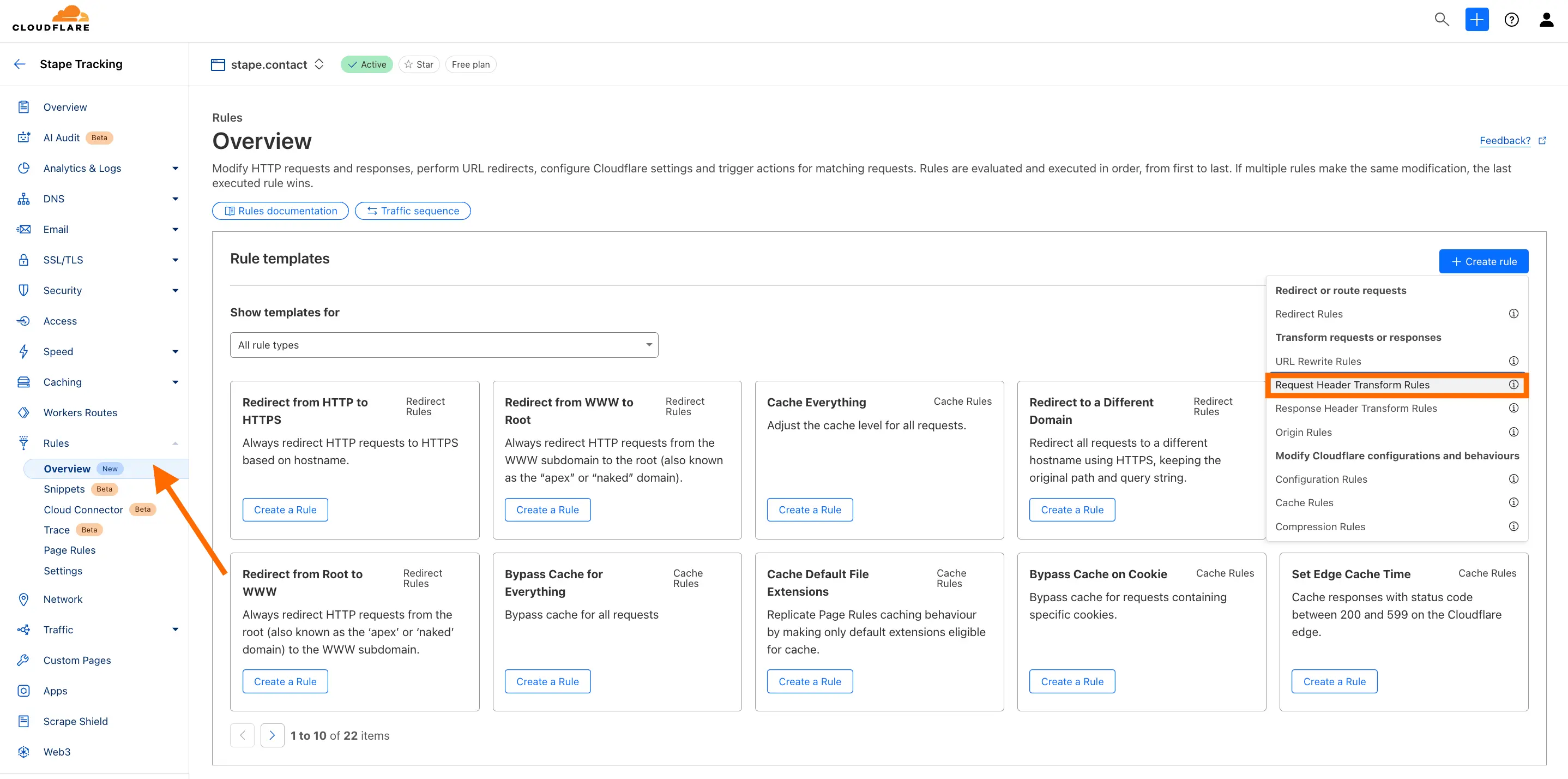Click the back arrow next to Stape Tracking
This screenshot has height=779, width=1568.
pos(20,64)
